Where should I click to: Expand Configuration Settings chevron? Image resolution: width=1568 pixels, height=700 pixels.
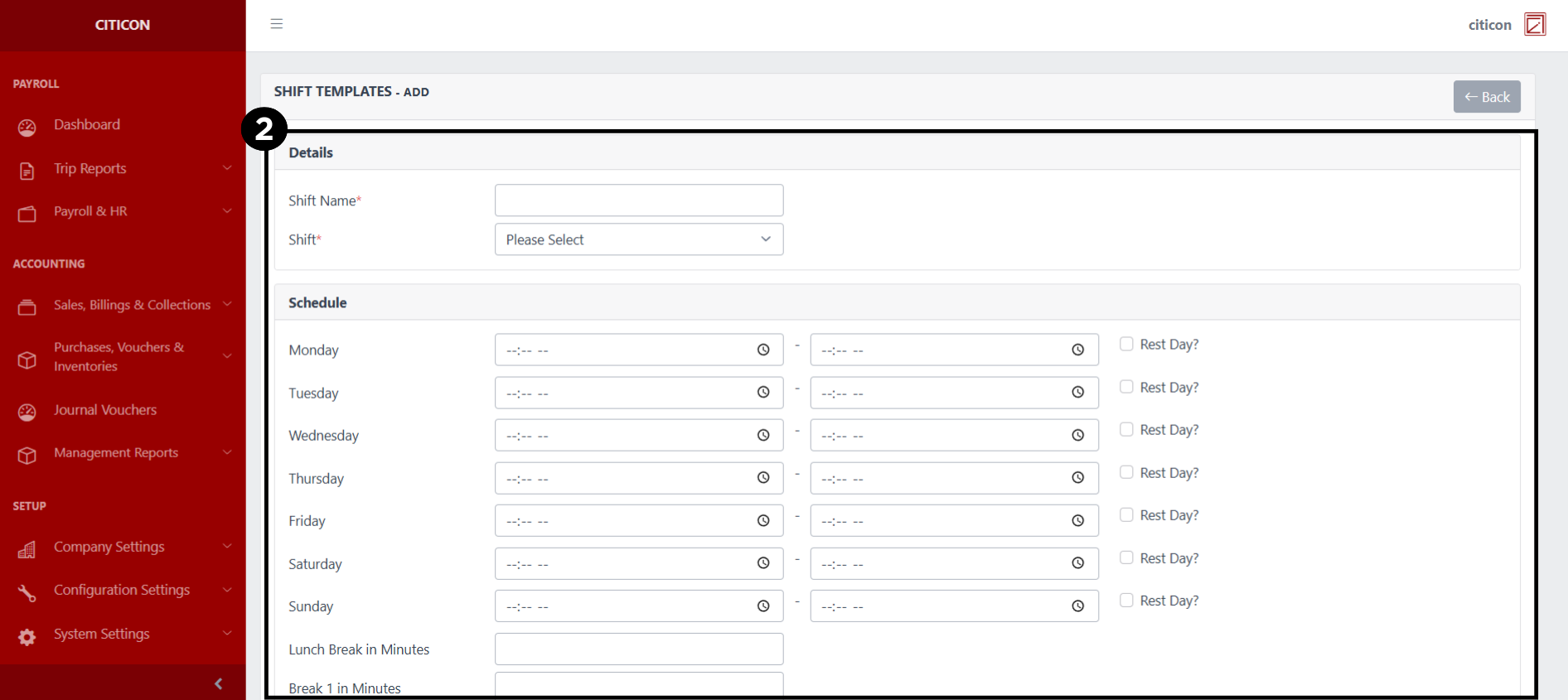point(227,589)
